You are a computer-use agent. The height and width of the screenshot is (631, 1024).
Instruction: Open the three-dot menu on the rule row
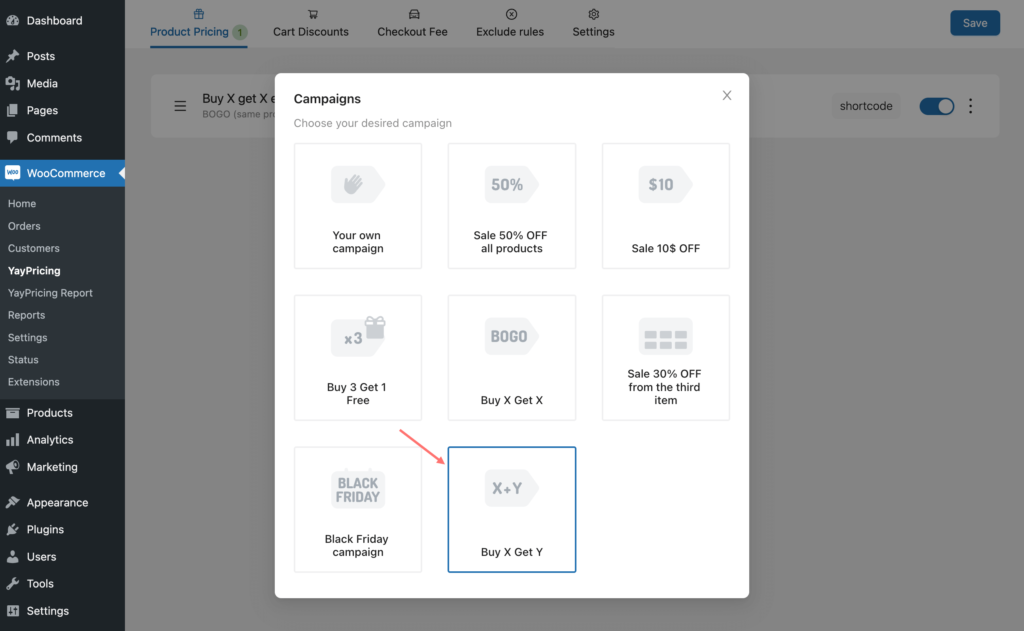(970, 106)
